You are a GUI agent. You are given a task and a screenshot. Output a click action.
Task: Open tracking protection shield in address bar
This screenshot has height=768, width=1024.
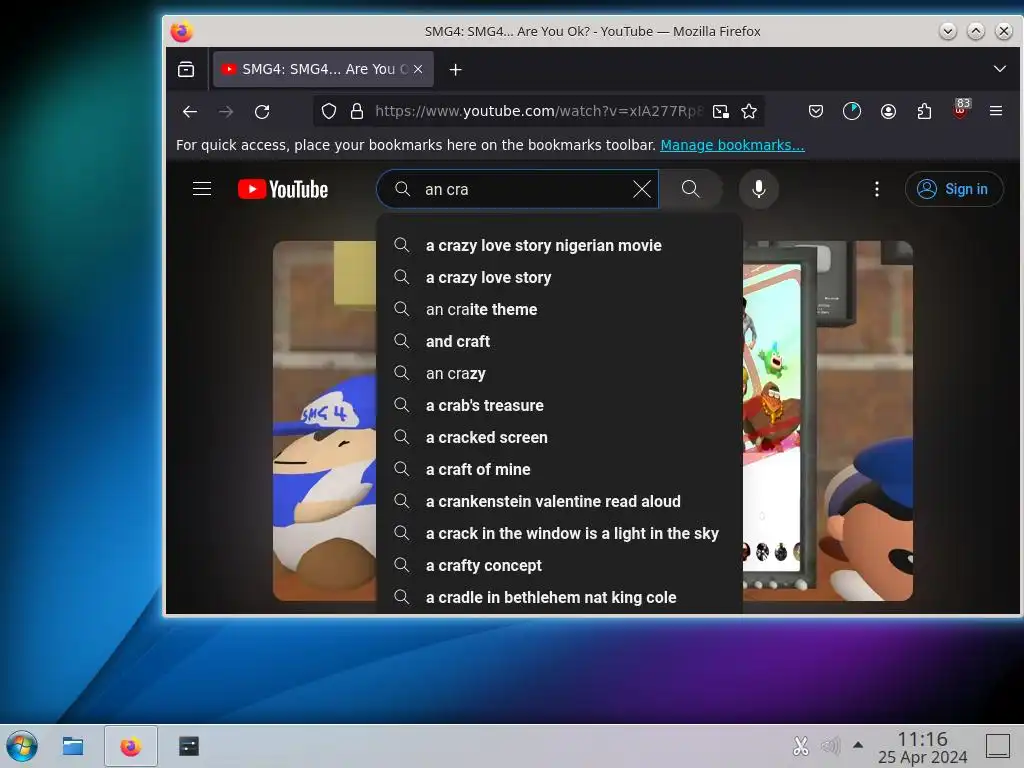329,112
